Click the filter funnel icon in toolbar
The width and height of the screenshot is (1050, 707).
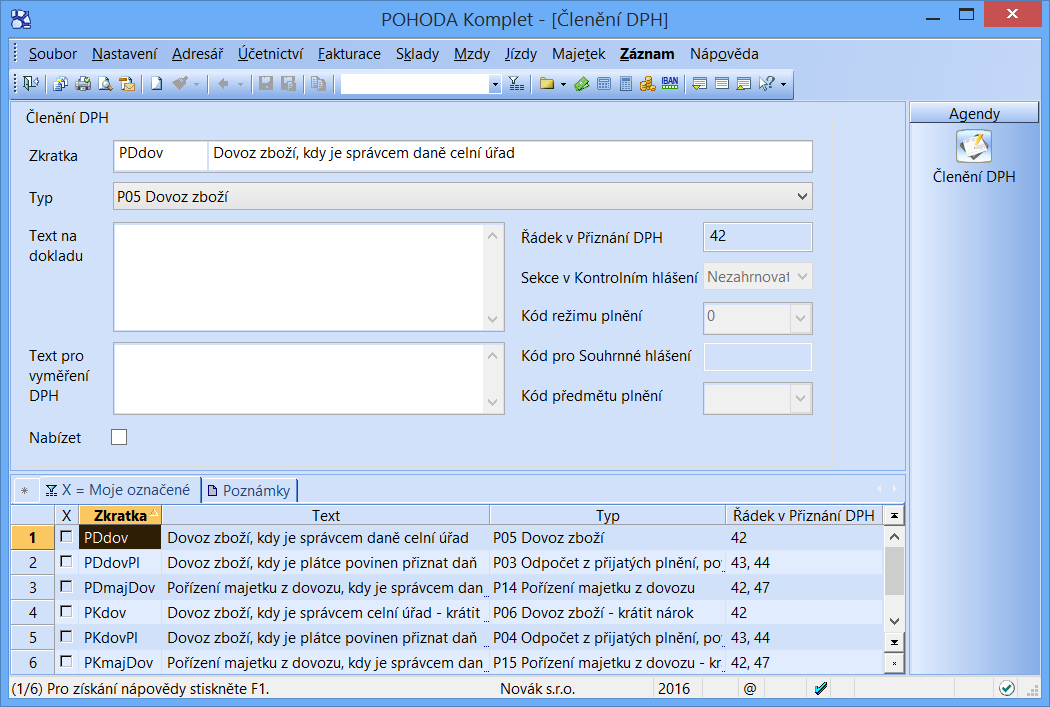click(516, 84)
